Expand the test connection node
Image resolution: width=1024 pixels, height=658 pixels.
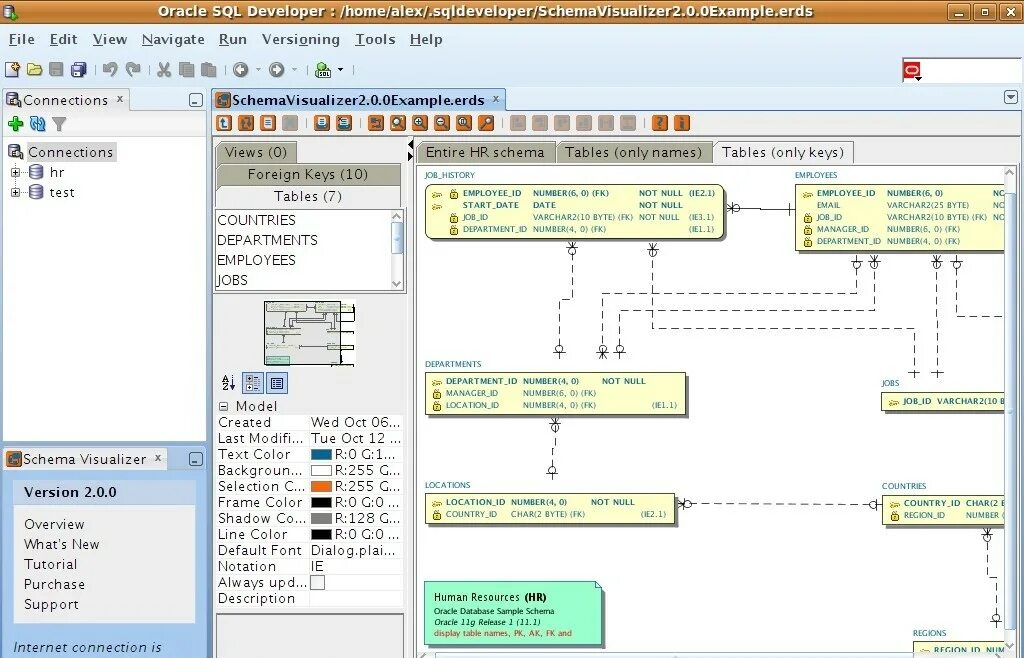click(16, 193)
